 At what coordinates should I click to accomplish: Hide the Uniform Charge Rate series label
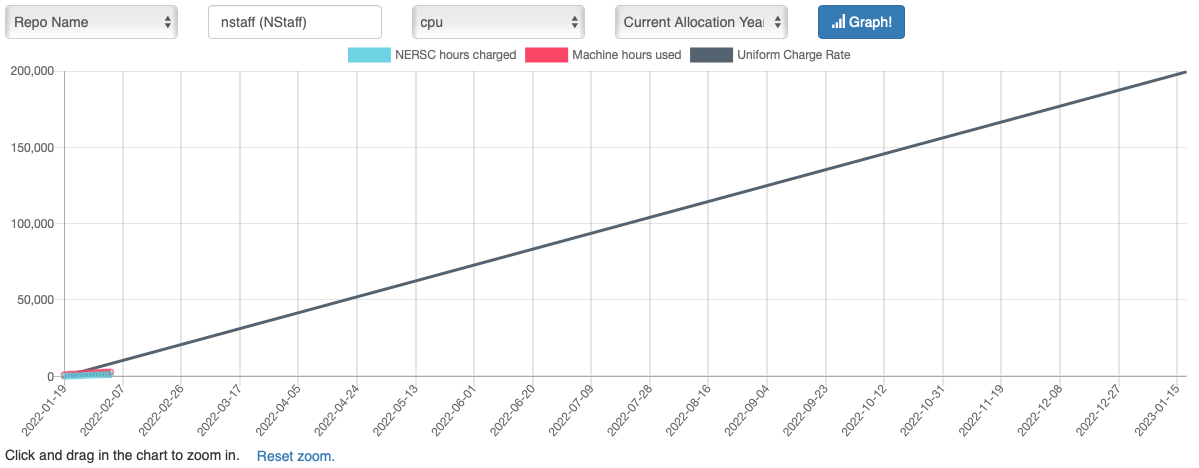coord(793,55)
